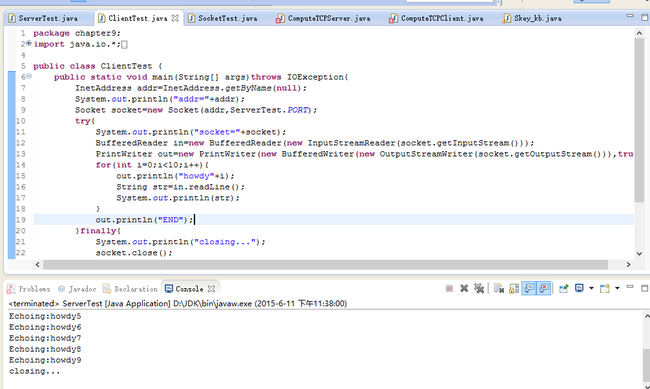
Task: Remove all terminated launches
Action: [479, 288]
